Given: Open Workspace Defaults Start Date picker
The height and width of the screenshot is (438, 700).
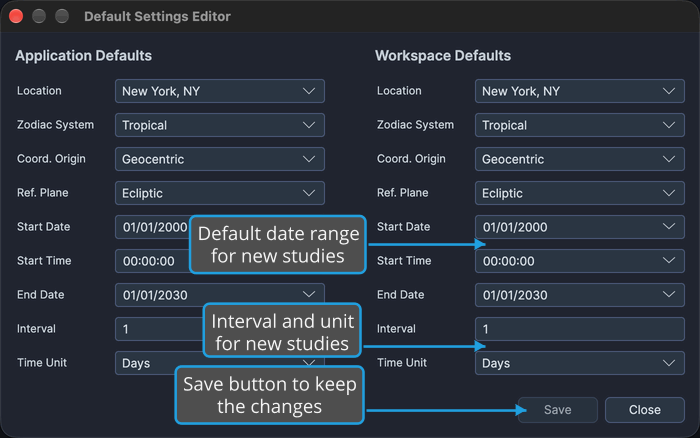Looking at the screenshot, I should (x=579, y=227).
